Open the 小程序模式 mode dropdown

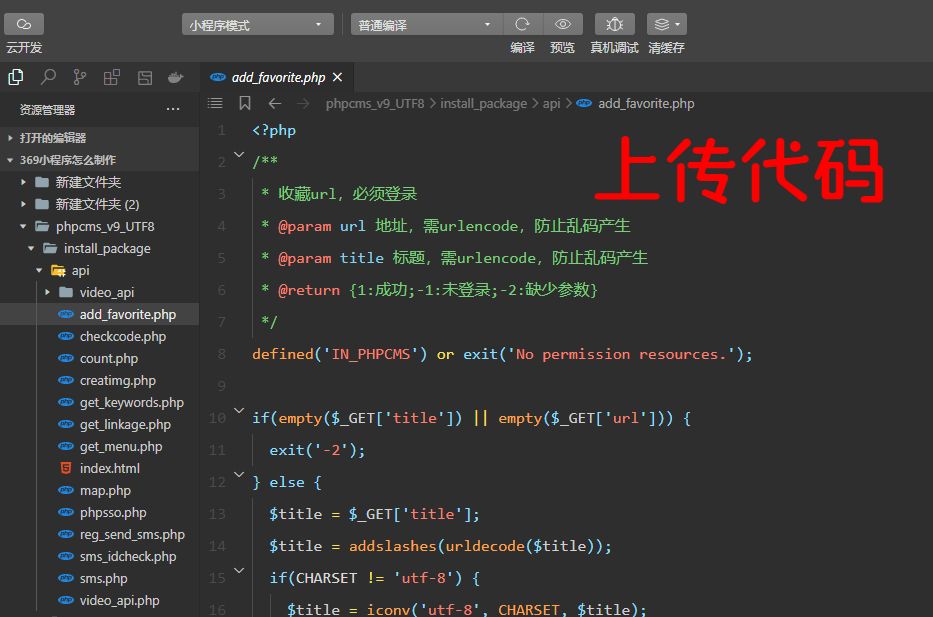point(255,23)
